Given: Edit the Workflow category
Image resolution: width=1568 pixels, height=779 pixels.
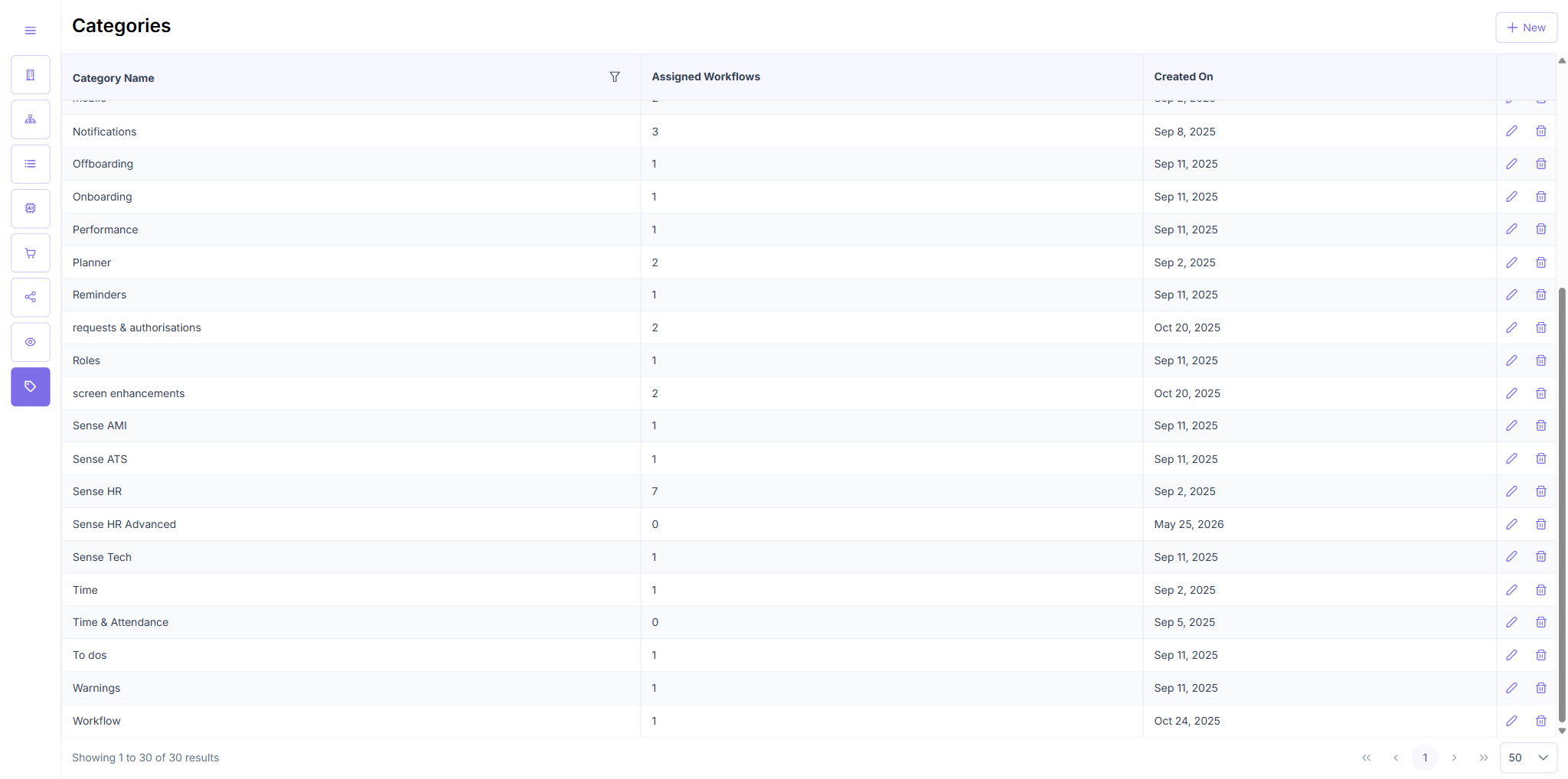Looking at the screenshot, I should (1511, 721).
